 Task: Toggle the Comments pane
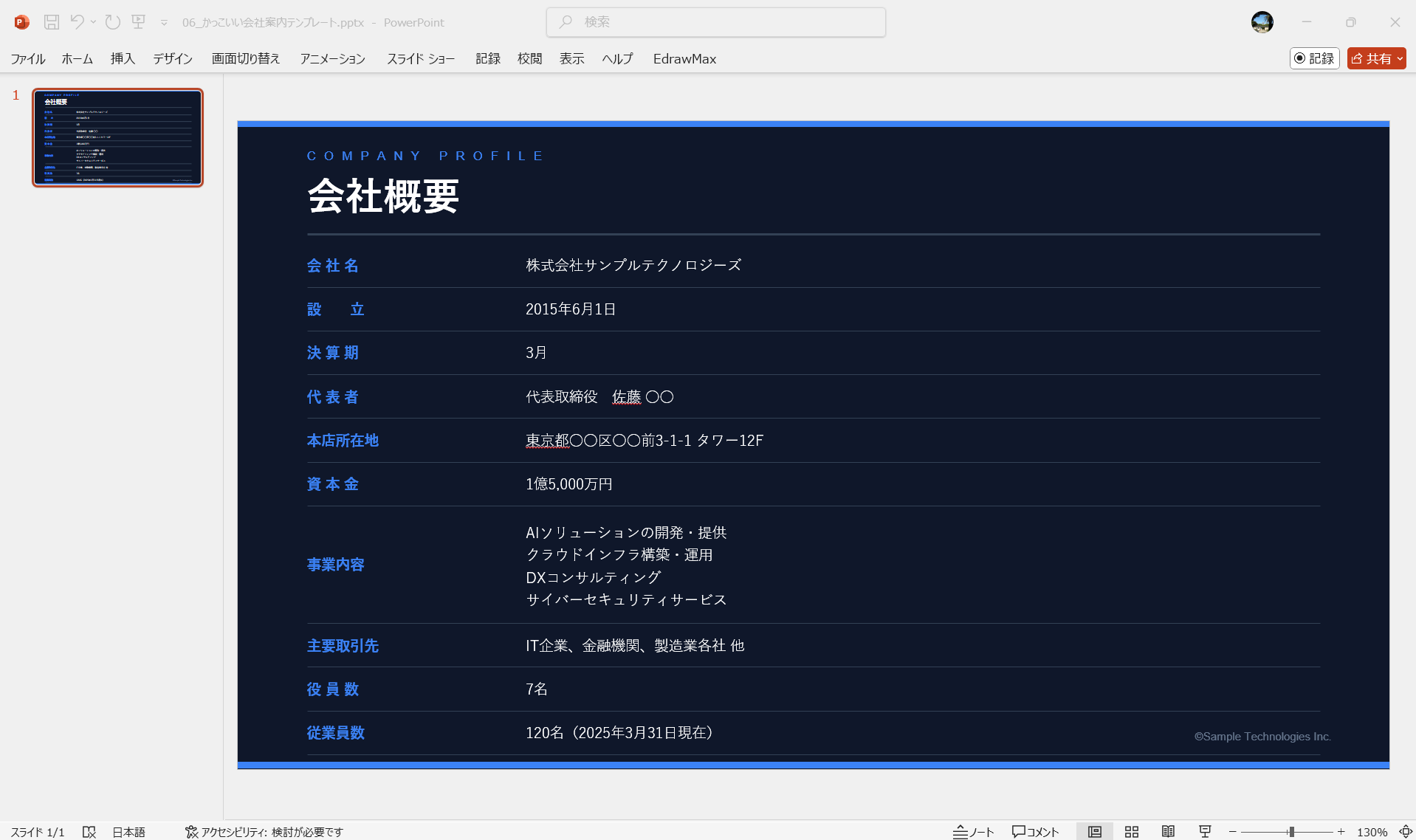(1034, 831)
